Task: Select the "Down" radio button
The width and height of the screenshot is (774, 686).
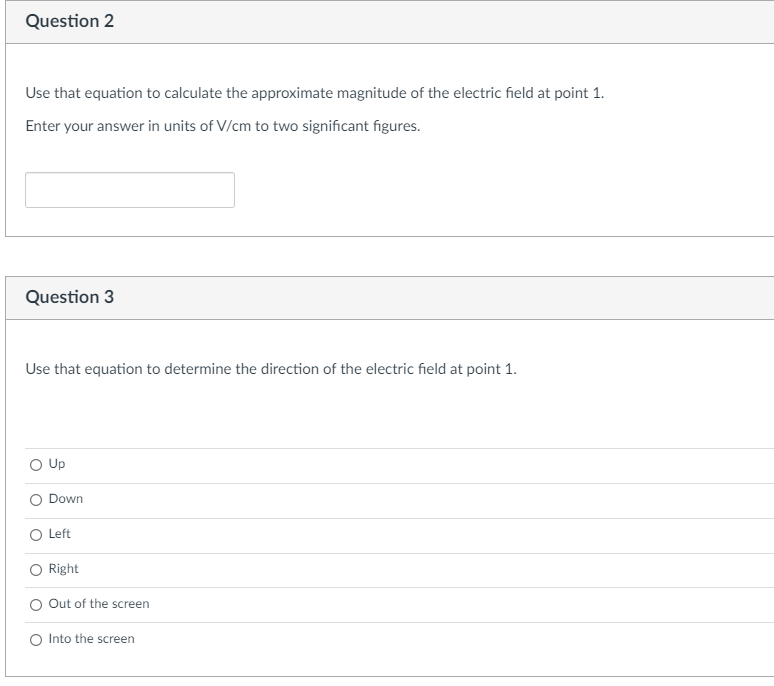Action: point(36,500)
